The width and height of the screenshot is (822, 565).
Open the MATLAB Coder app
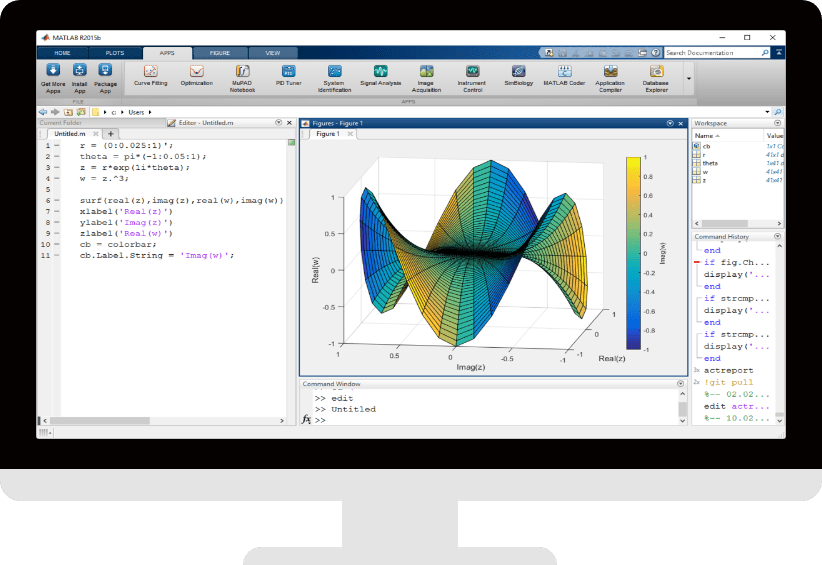pyautogui.click(x=564, y=75)
